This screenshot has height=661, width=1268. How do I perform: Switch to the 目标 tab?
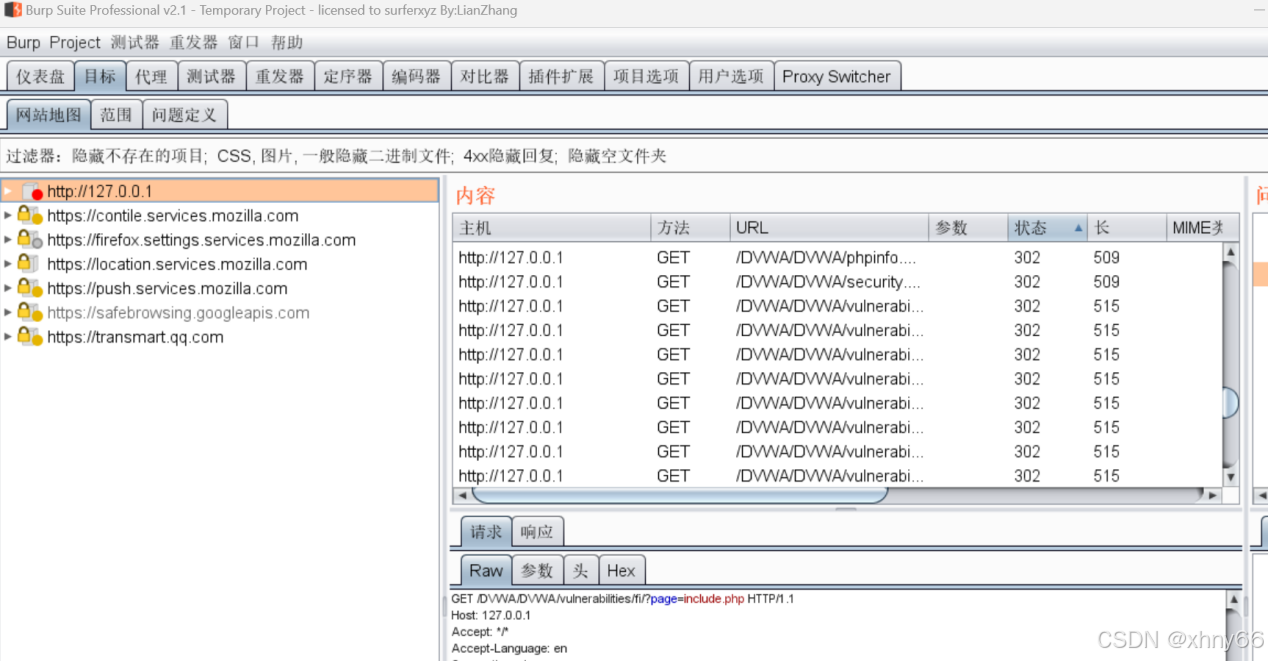(x=100, y=76)
